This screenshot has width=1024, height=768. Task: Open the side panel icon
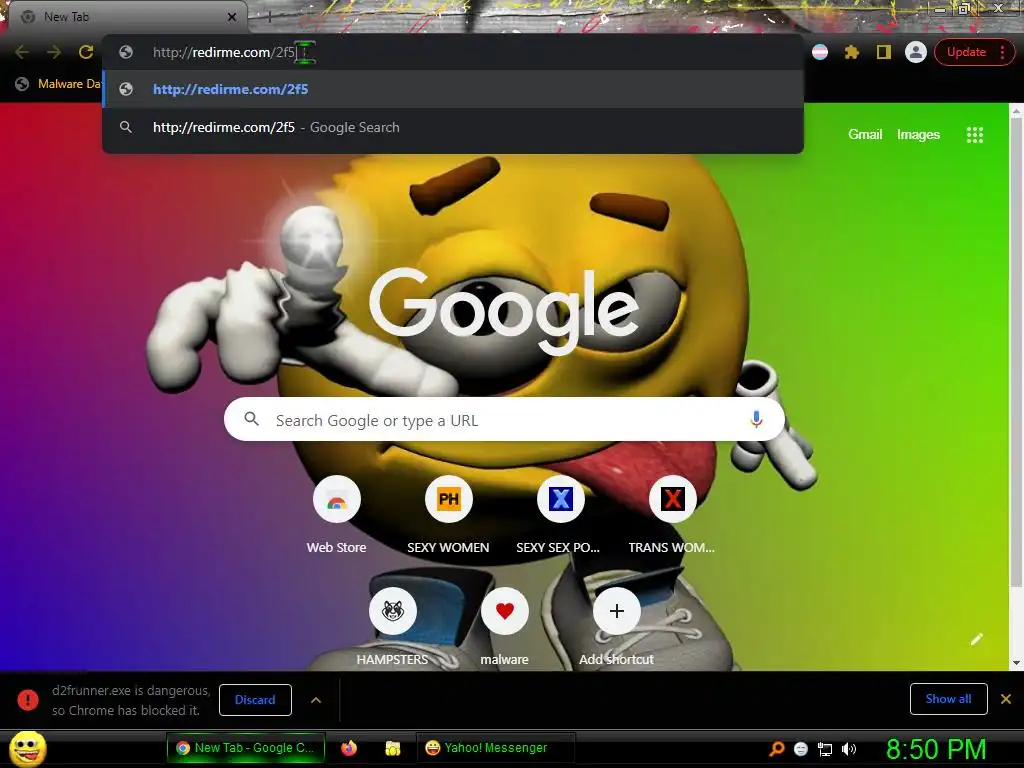coord(884,52)
